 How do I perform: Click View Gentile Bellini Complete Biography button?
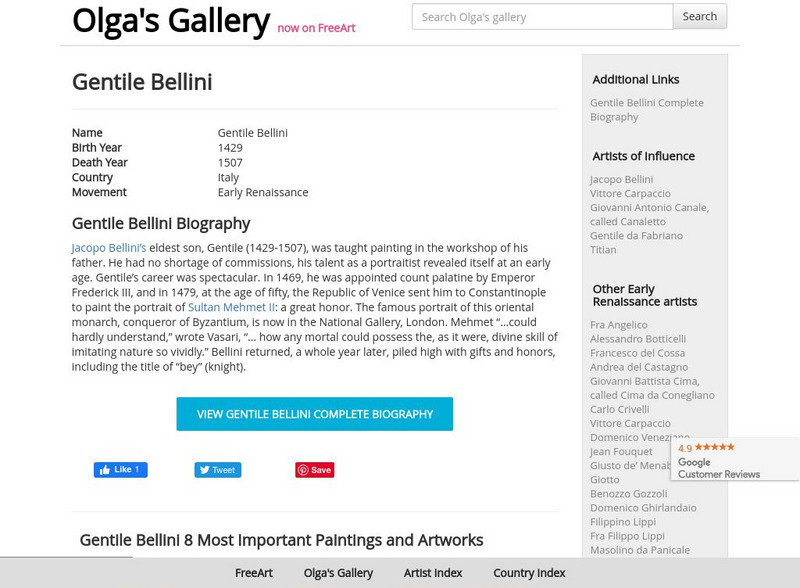click(x=314, y=414)
